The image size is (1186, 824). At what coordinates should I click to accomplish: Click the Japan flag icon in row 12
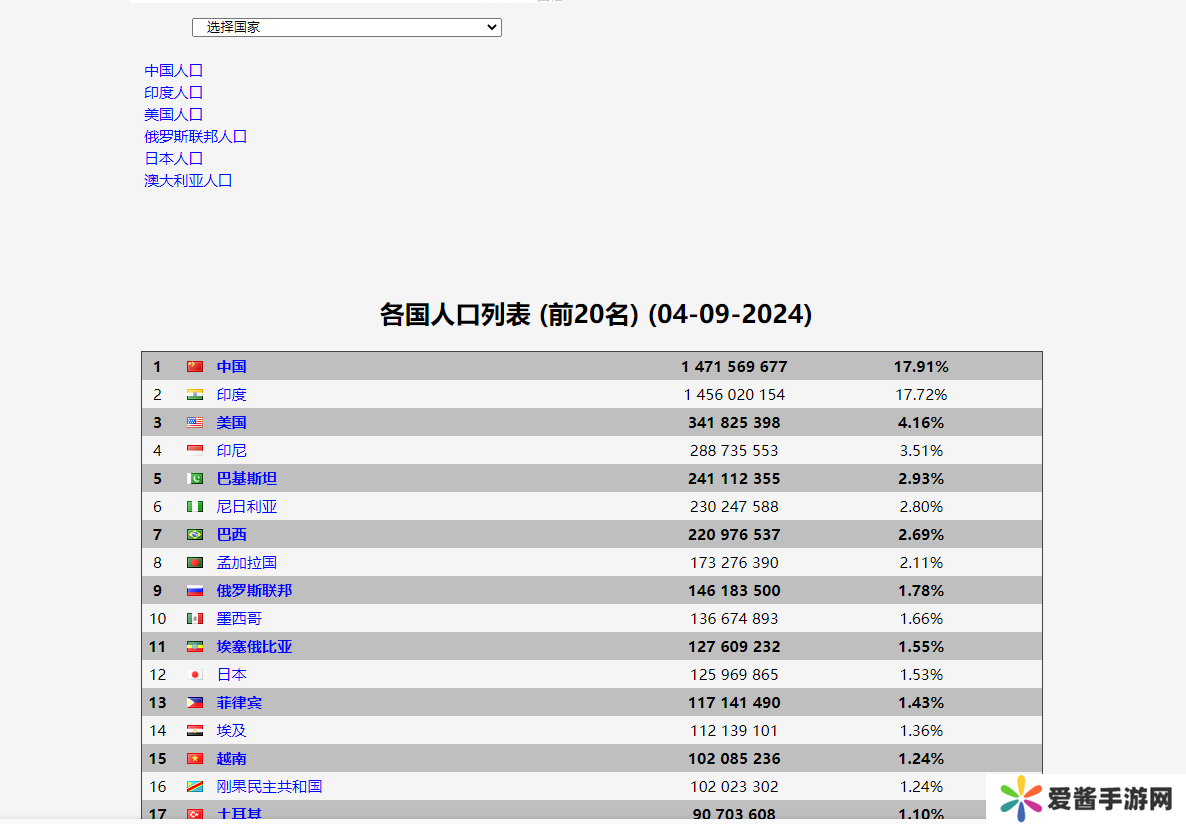[195, 675]
